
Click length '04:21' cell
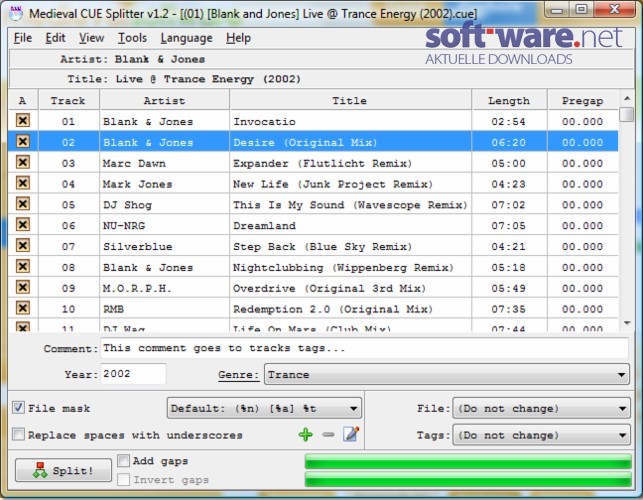(x=508, y=247)
